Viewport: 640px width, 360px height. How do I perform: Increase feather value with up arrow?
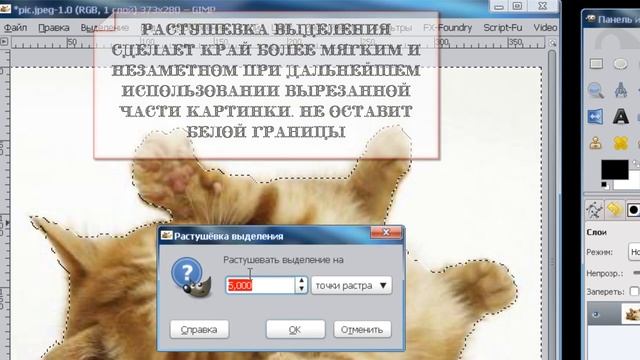pos(301,281)
